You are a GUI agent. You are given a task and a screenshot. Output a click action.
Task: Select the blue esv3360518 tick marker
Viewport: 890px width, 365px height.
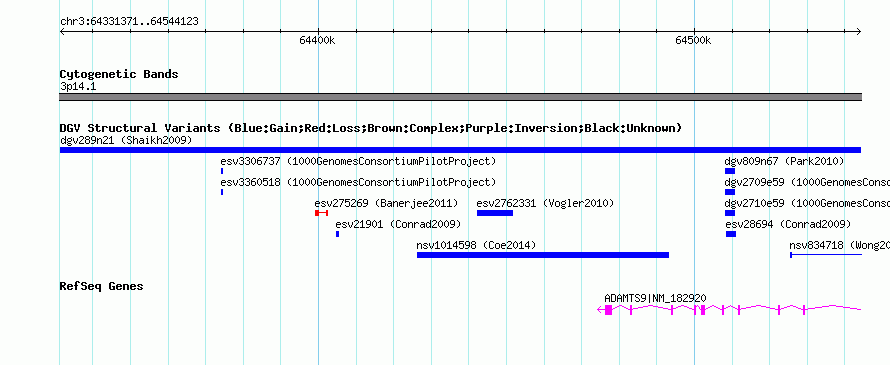coord(222,192)
